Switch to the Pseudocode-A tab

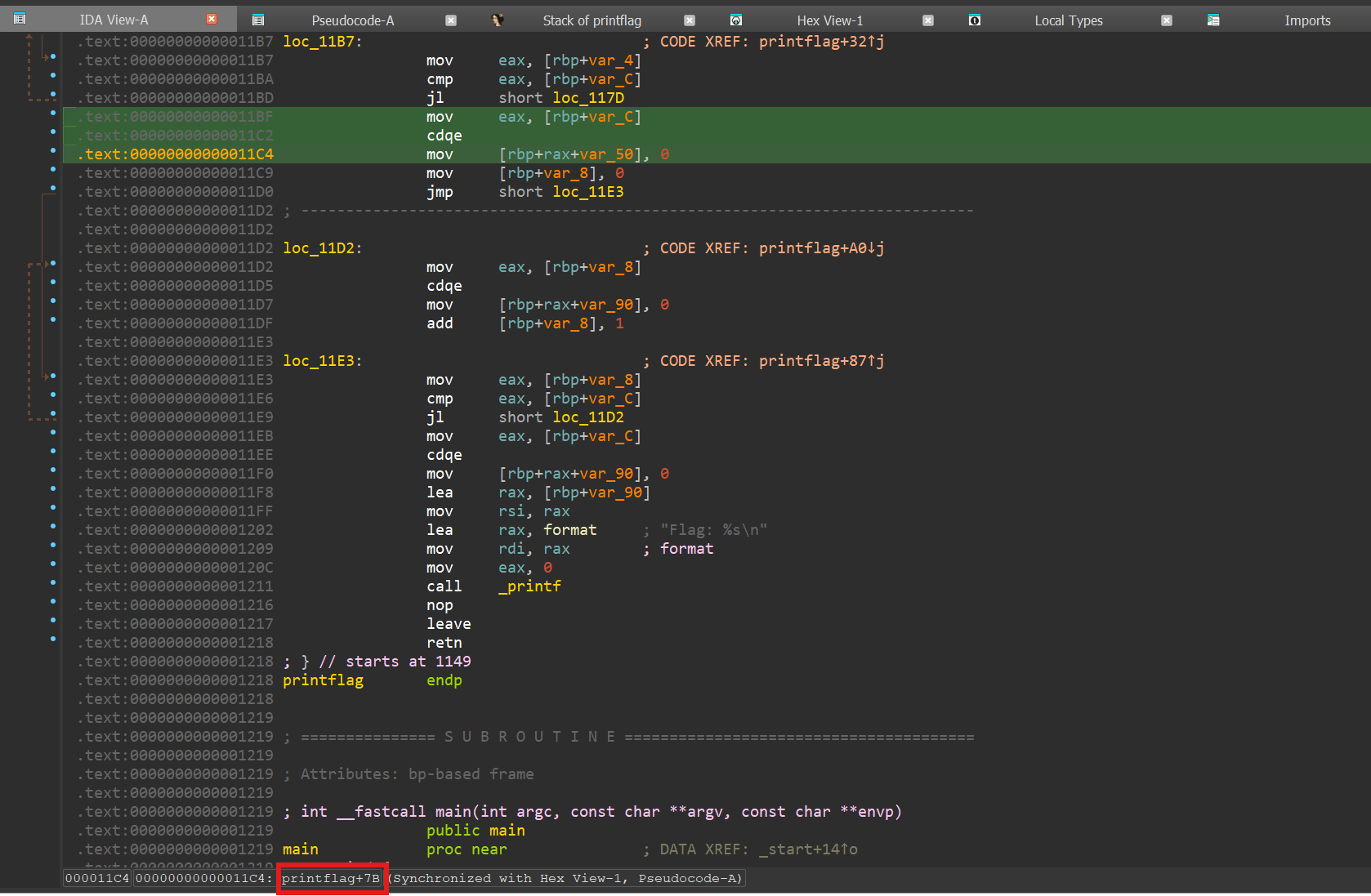point(352,20)
